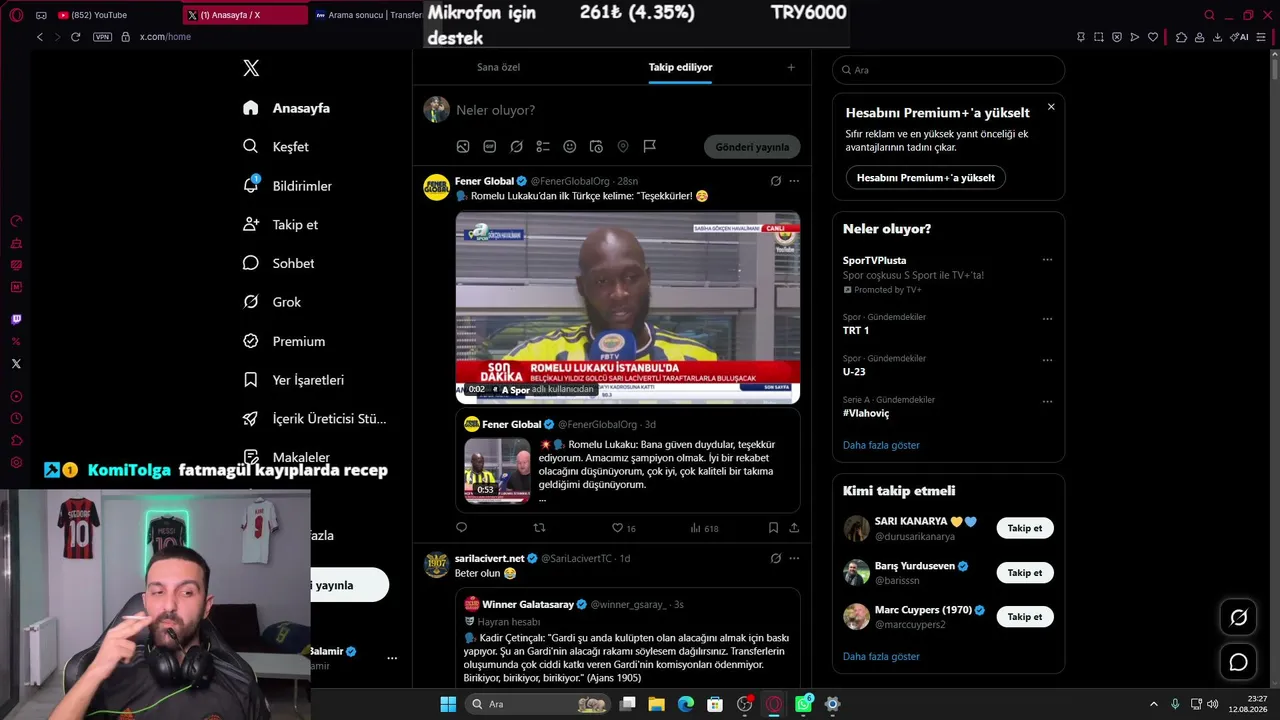Click the X logo above Anasayfa
This screenshot has height=720, width=1280.
(251, 68)
